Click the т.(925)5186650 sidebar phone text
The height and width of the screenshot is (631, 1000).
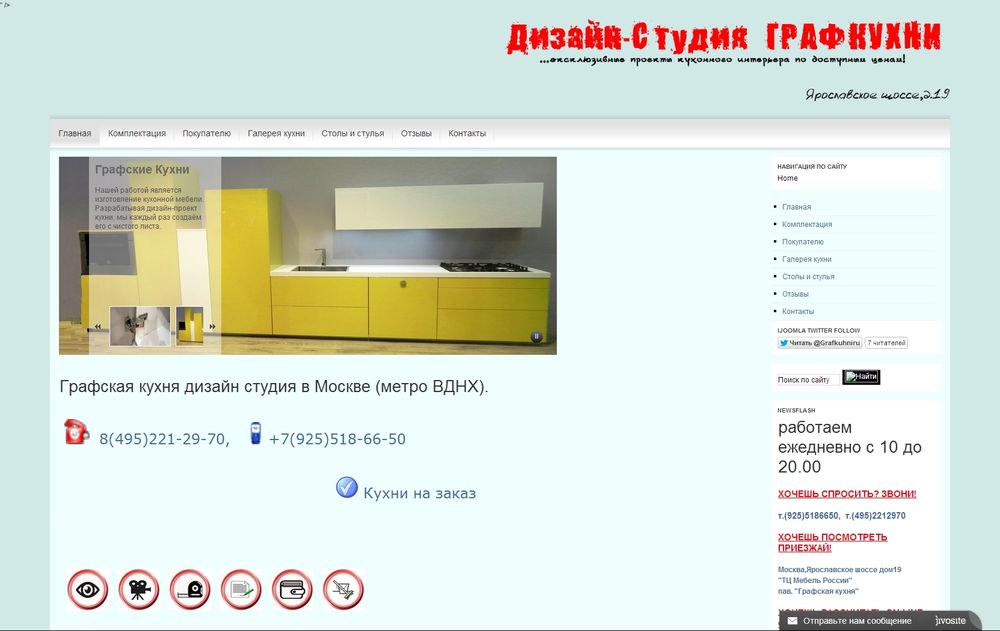coord(808,516)
